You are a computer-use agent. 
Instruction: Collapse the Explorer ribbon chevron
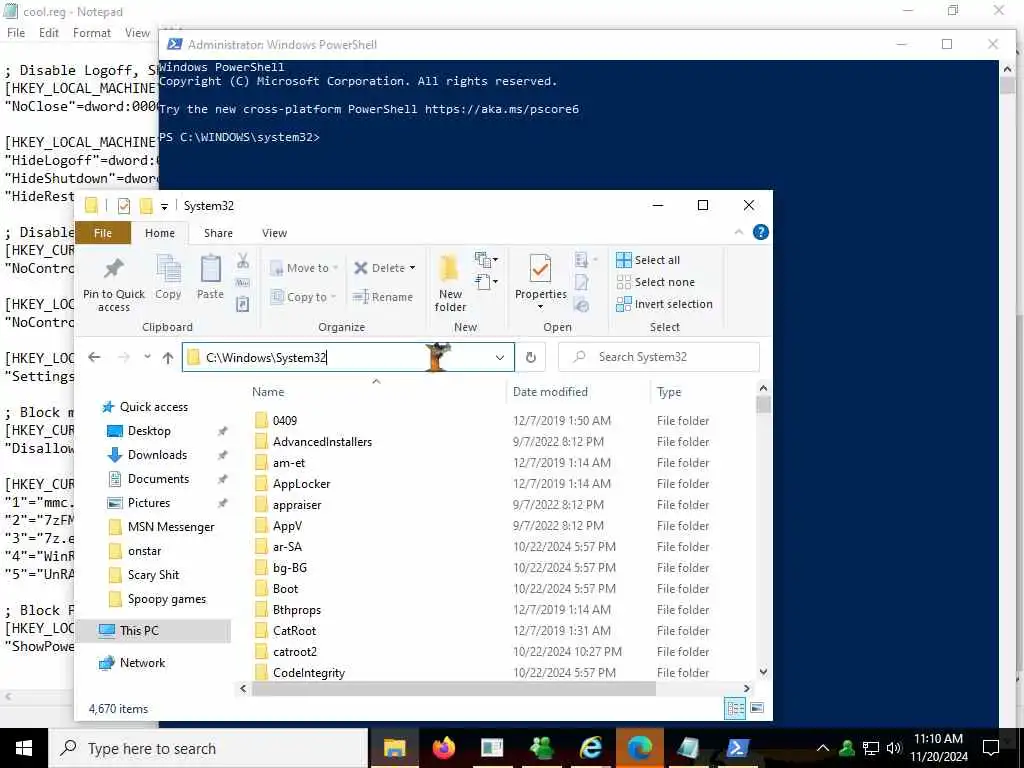pos(739,232)
